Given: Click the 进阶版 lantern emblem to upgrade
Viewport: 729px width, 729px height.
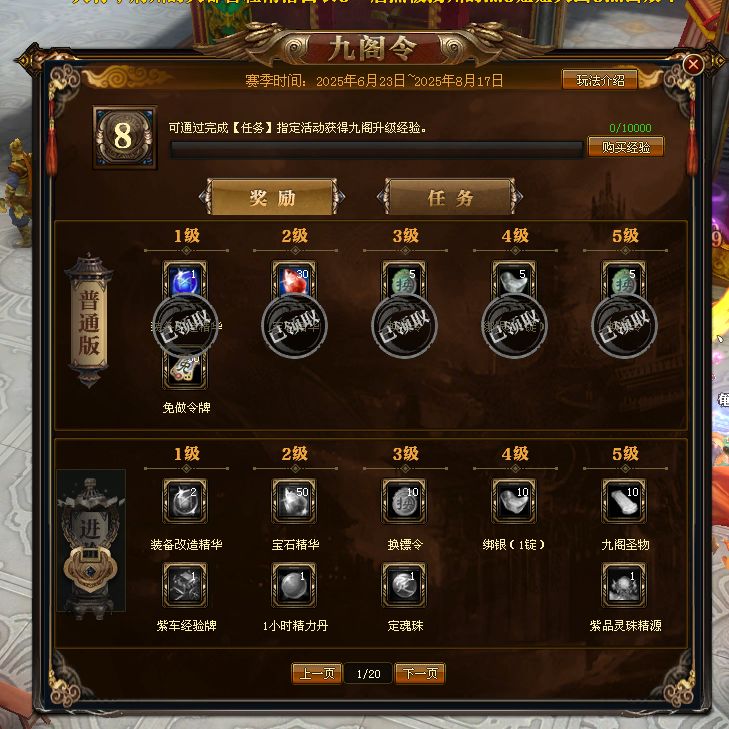Looking at the screenshot, I should pos(91,542).
